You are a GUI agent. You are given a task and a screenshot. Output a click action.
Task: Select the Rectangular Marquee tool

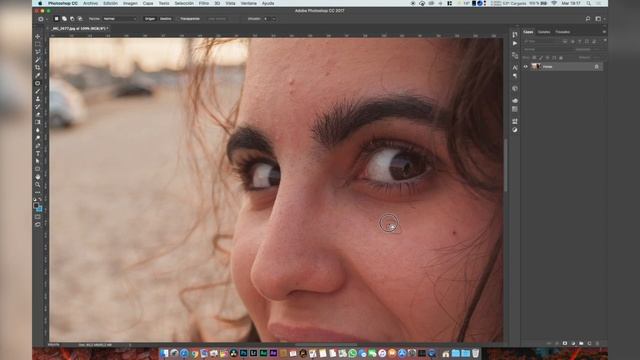click(x=38, y=44)
